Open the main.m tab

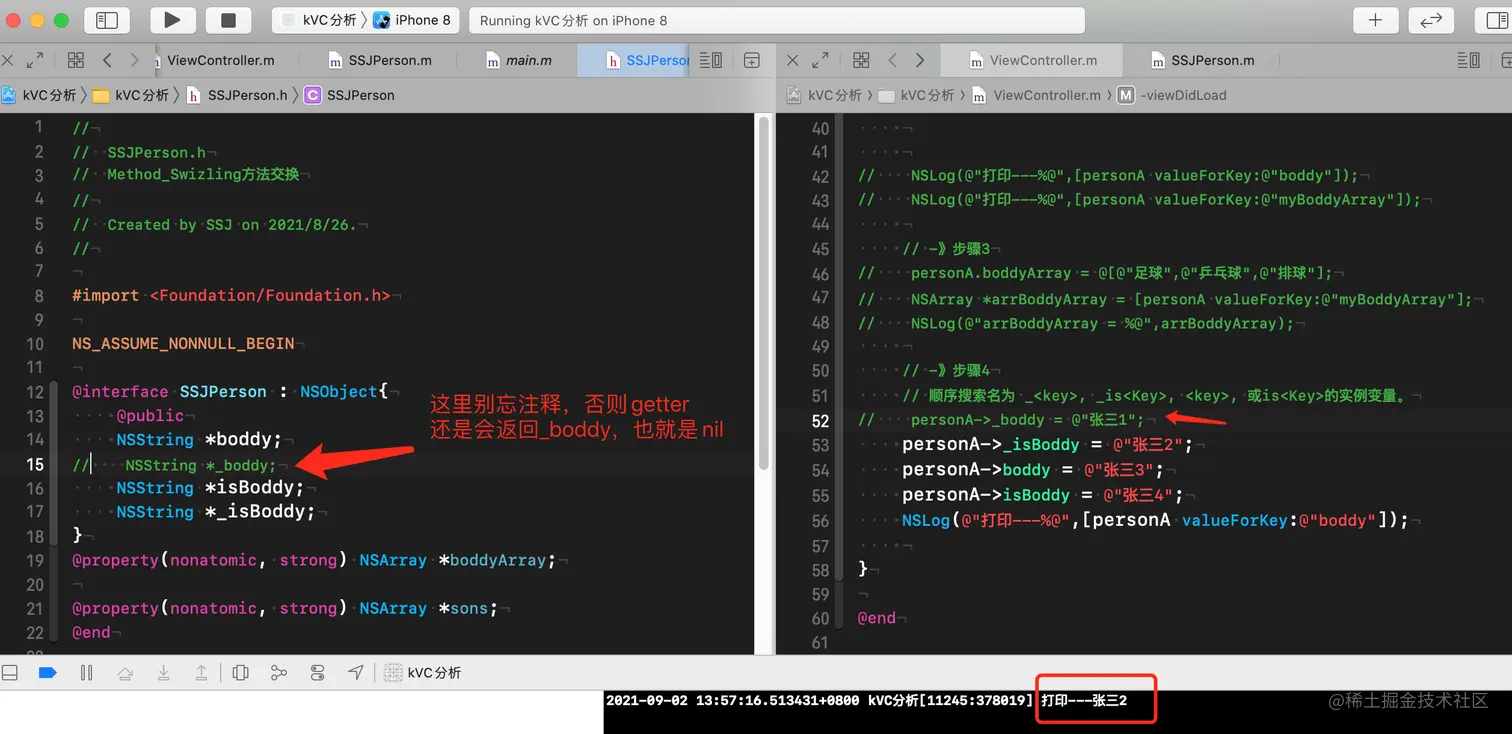(x=518, y=60)
